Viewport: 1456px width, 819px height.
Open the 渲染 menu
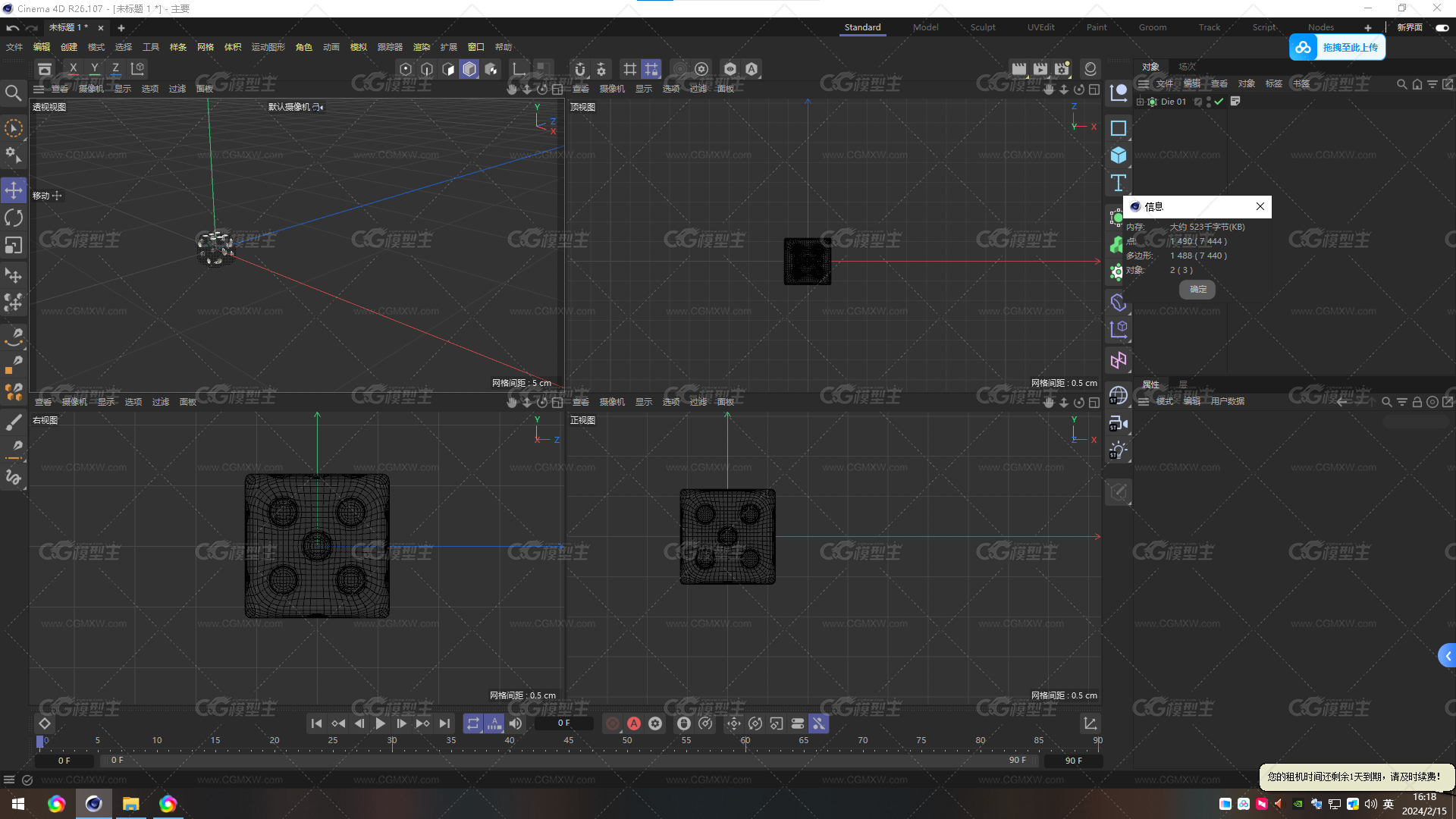[422, 47]
